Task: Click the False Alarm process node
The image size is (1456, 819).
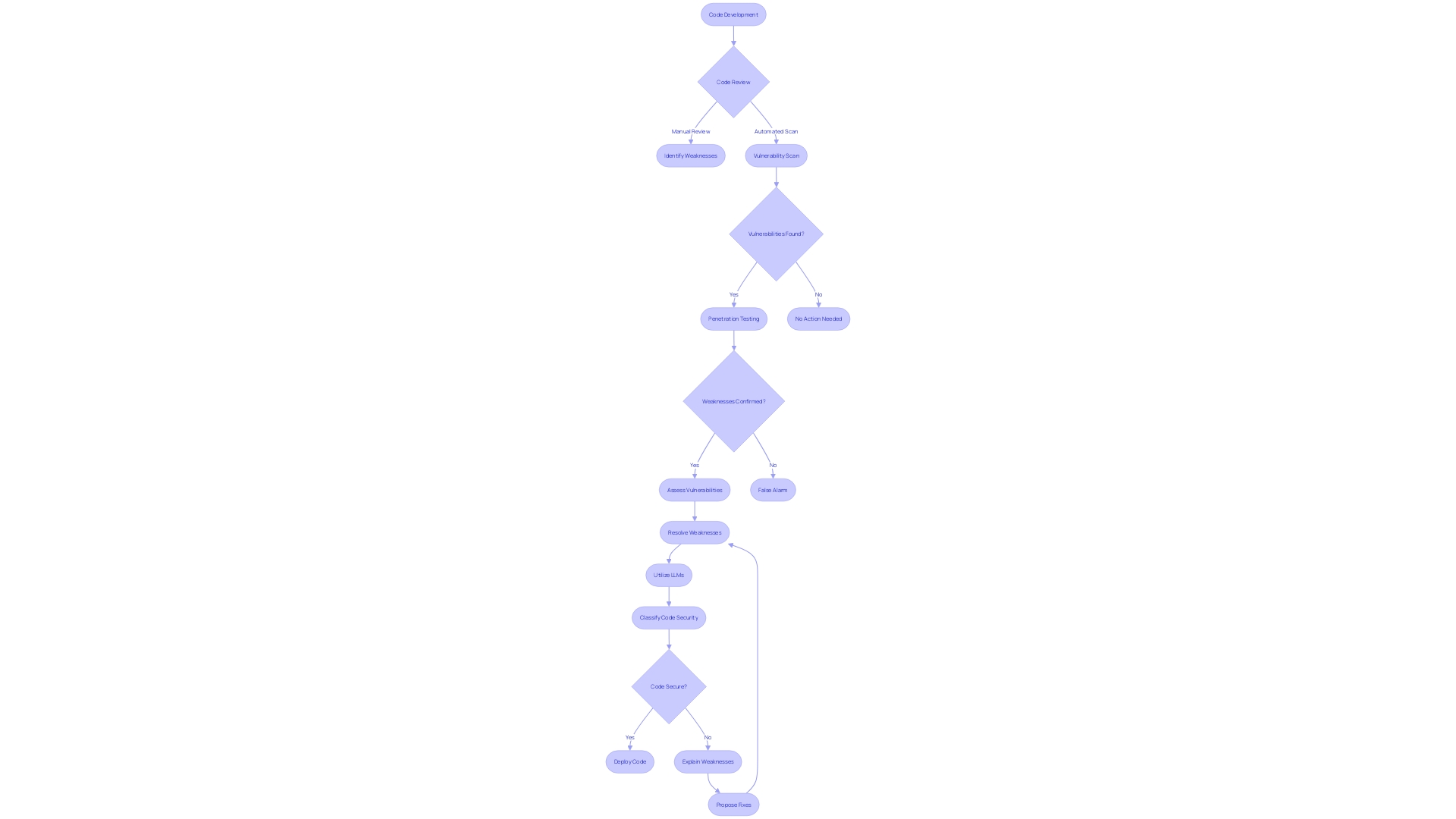Action: (772, 490)
